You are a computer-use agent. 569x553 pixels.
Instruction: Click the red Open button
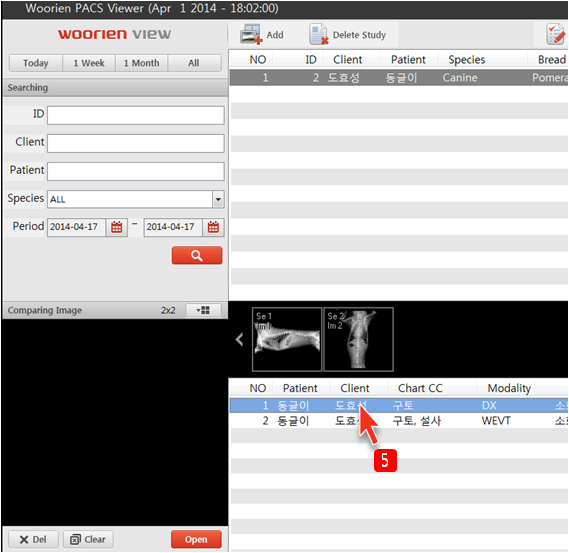[x=196, y=540]
